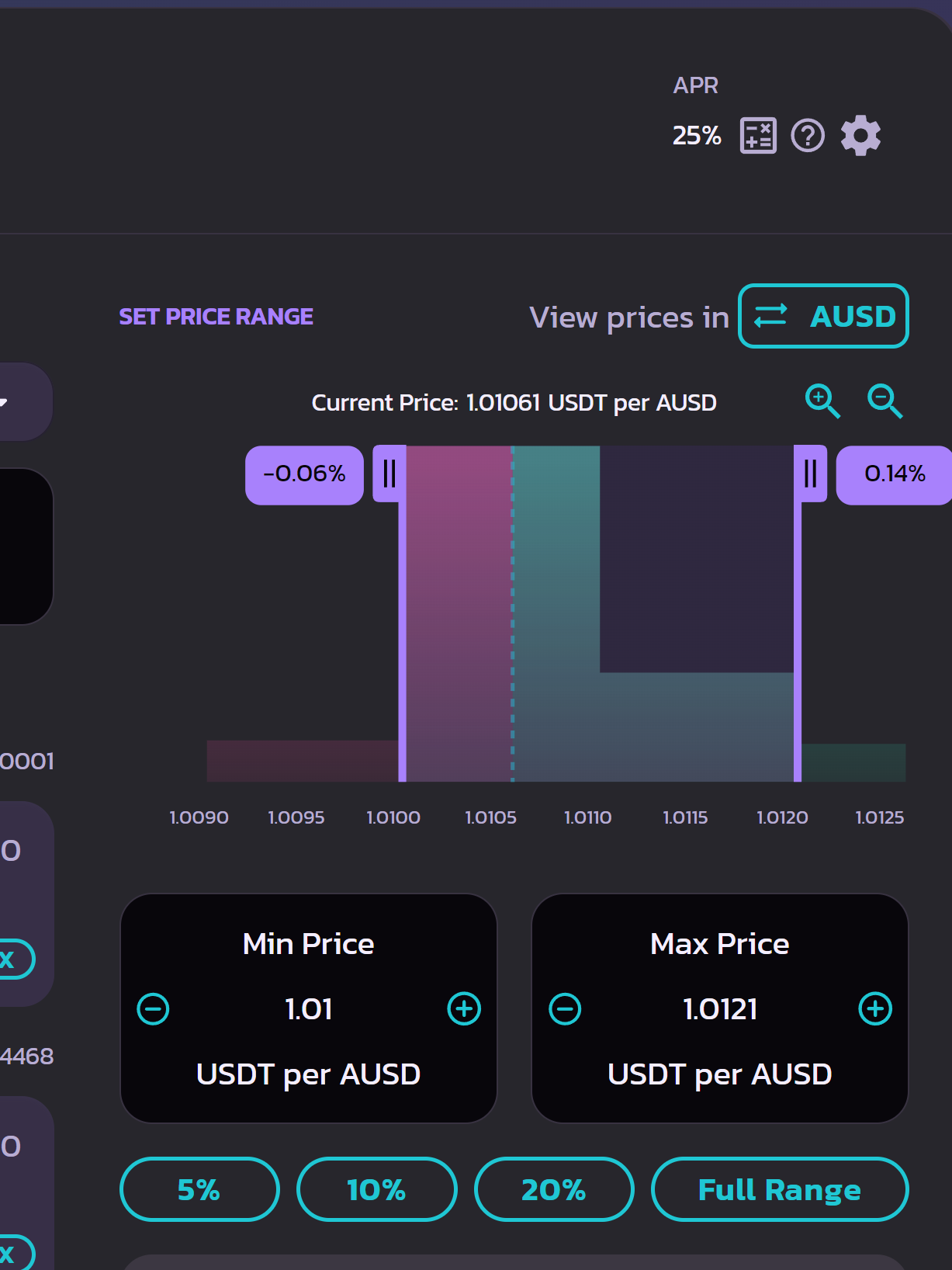Screen dimensions: 952x1270
Task: Toggle price view to AUSD
Action: (823, 316)
